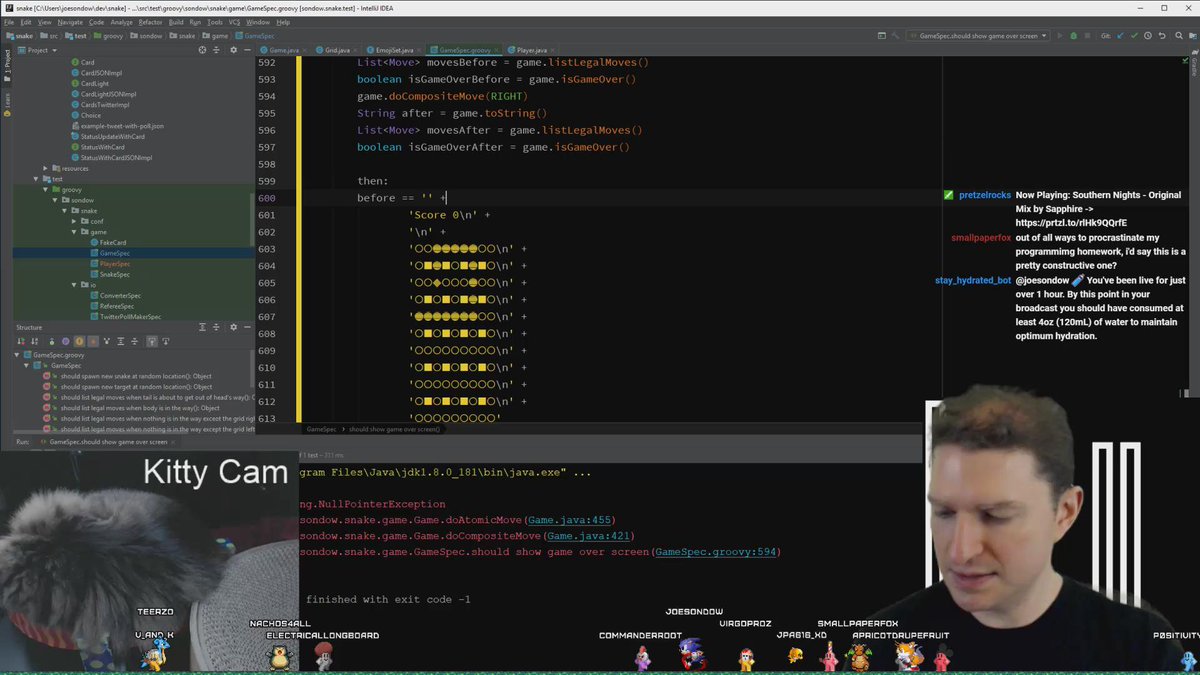The height and width of the screenshot is (675, 1200).
Task: Open Game.java:455 stack trace link
Action: point(569,520)
